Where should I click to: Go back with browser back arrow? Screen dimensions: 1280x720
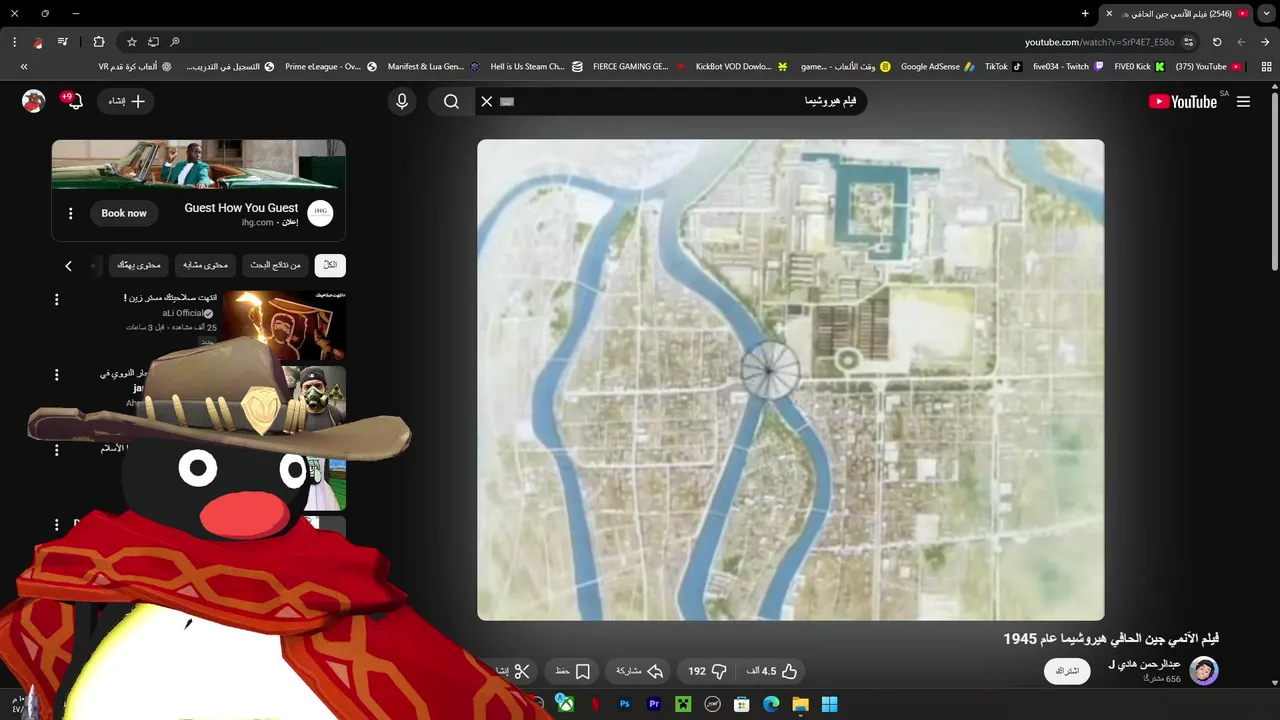pos(1265,42)
